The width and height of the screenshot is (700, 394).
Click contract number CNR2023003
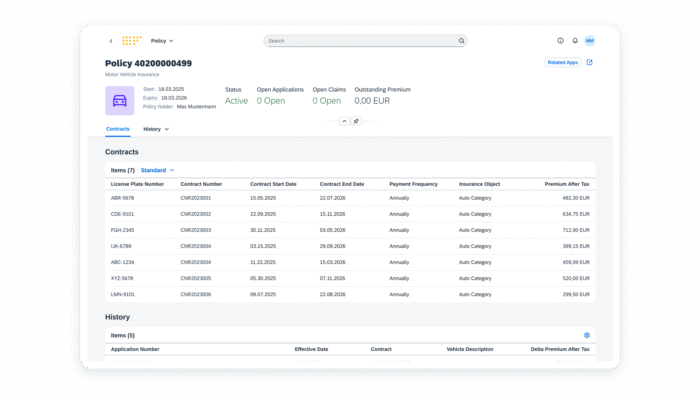click(196, 230)
